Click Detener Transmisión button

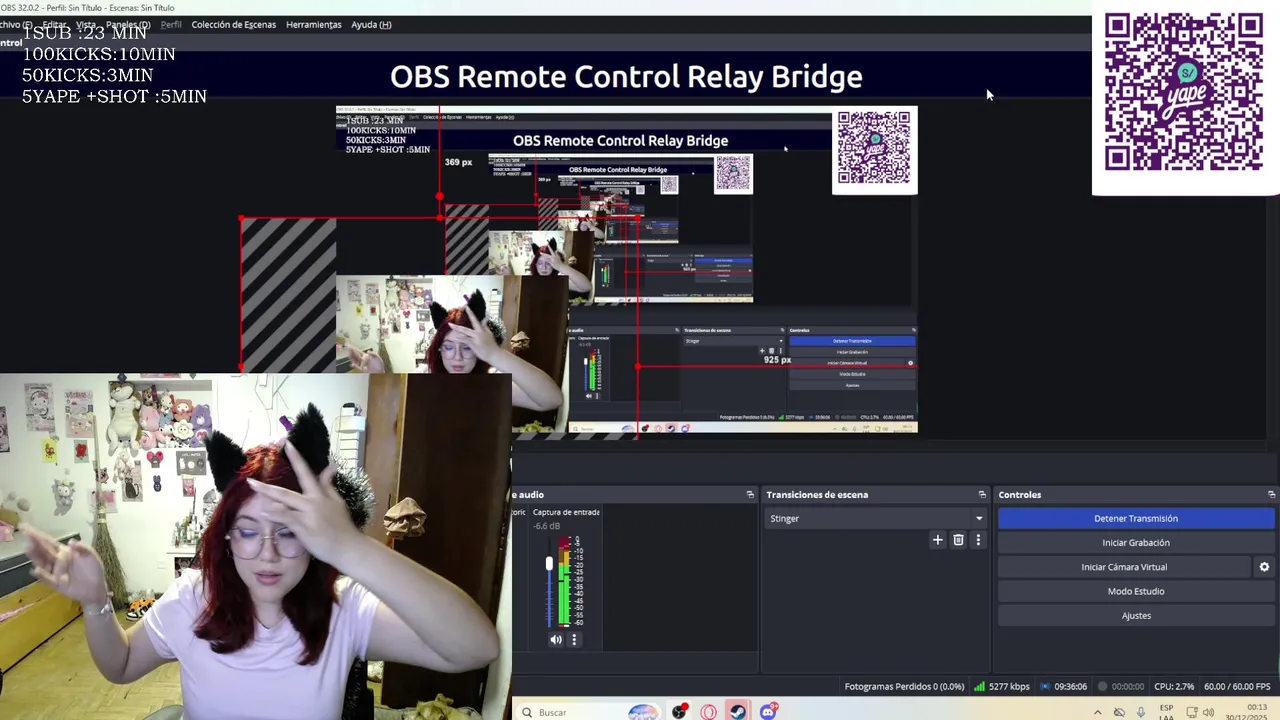[x=1136, y=518]
